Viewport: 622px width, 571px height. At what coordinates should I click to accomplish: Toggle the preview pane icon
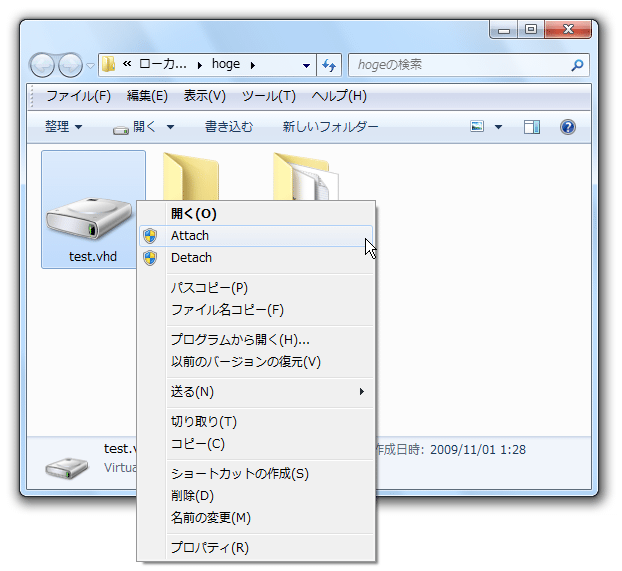[x=532, y=127]
